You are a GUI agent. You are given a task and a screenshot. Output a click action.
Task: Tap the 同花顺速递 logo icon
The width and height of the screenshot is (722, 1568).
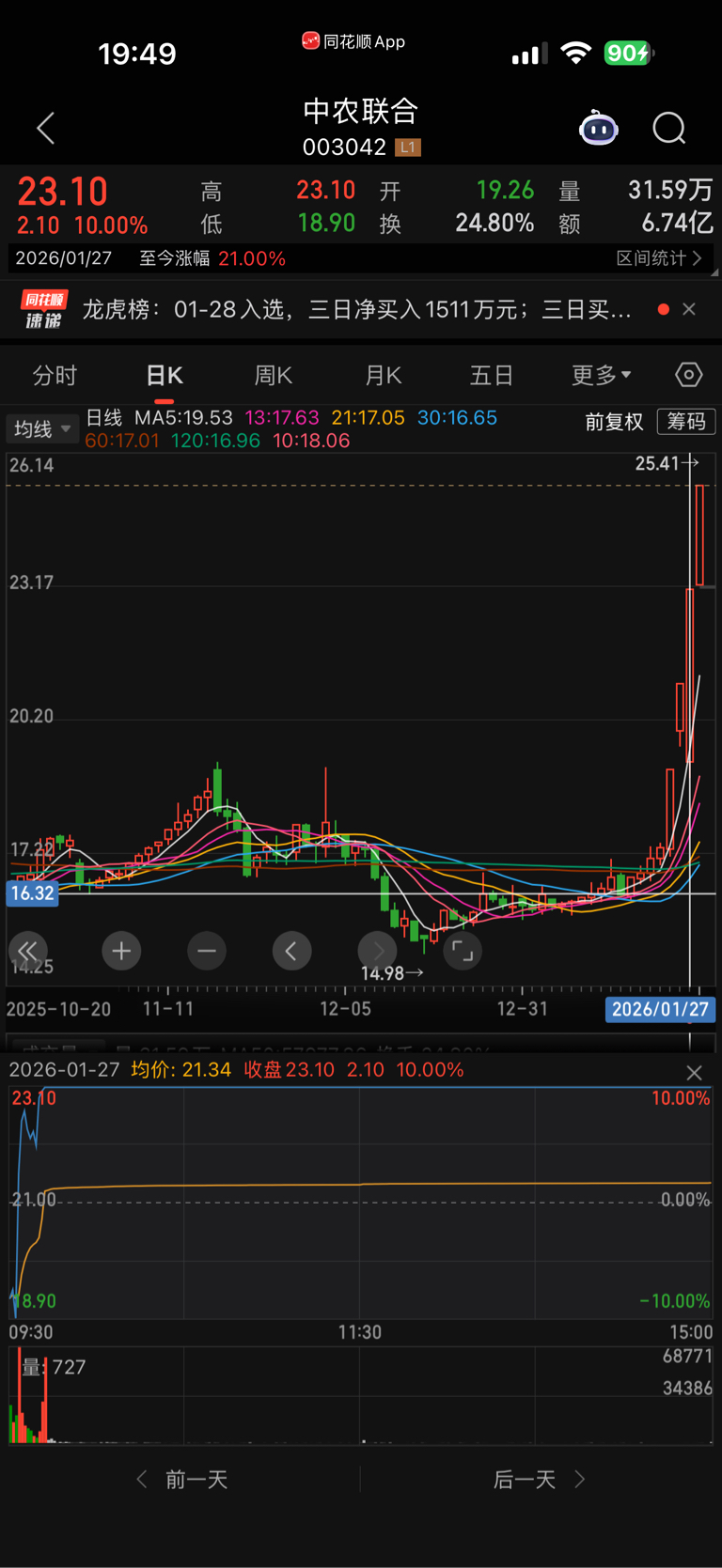coord(44,309)
